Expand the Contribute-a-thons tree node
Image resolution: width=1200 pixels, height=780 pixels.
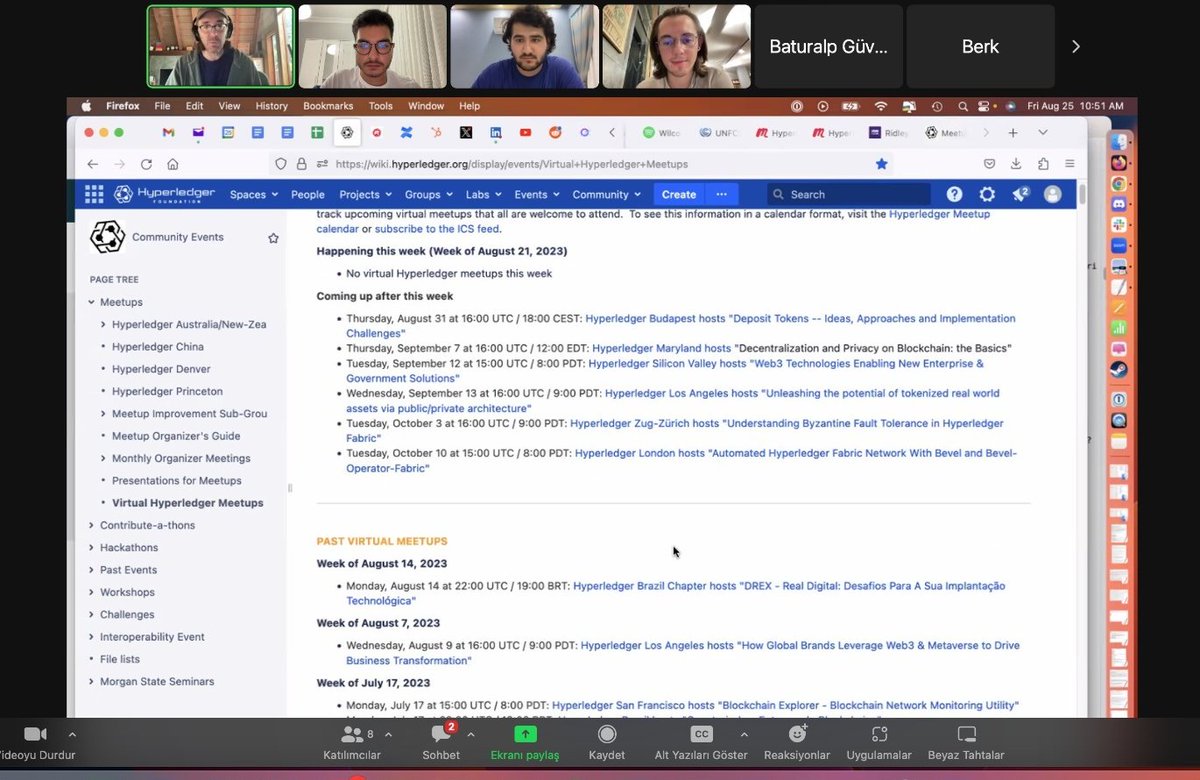[91, 525]
